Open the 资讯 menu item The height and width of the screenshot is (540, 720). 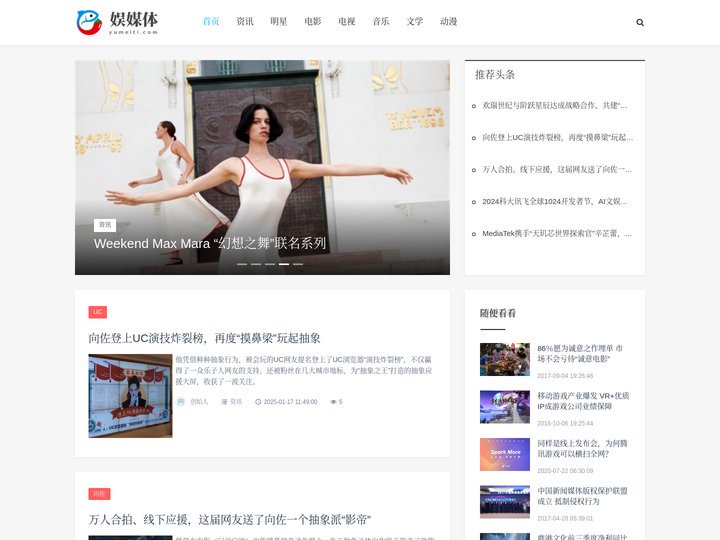click(x=245, y=21)
